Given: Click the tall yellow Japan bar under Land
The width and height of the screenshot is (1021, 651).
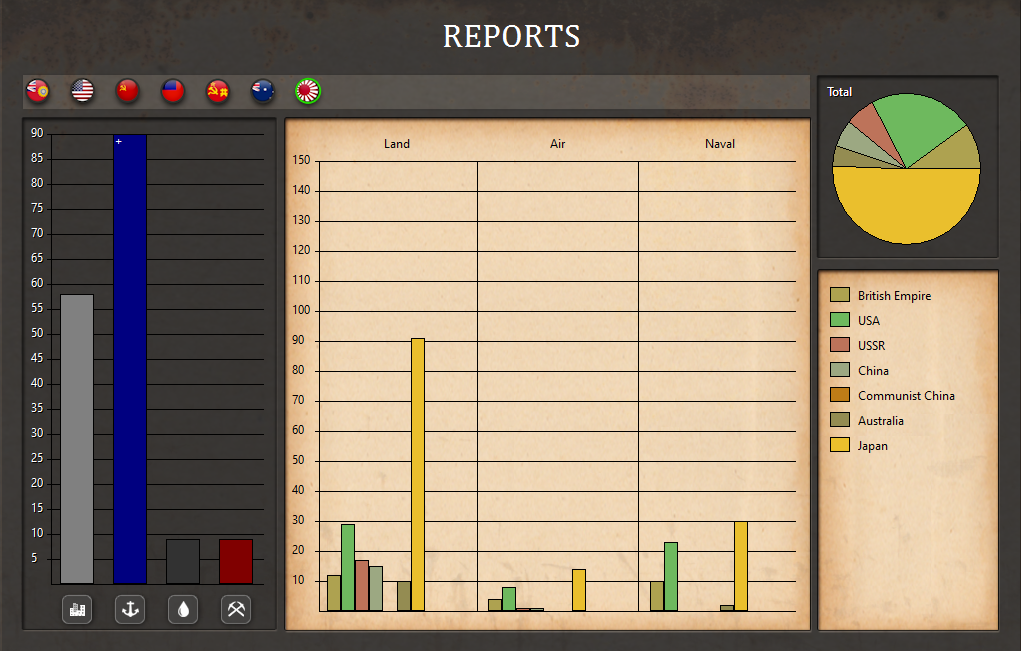Looking at the screenshot, I should pyautogui.click(x=417, y=475).
